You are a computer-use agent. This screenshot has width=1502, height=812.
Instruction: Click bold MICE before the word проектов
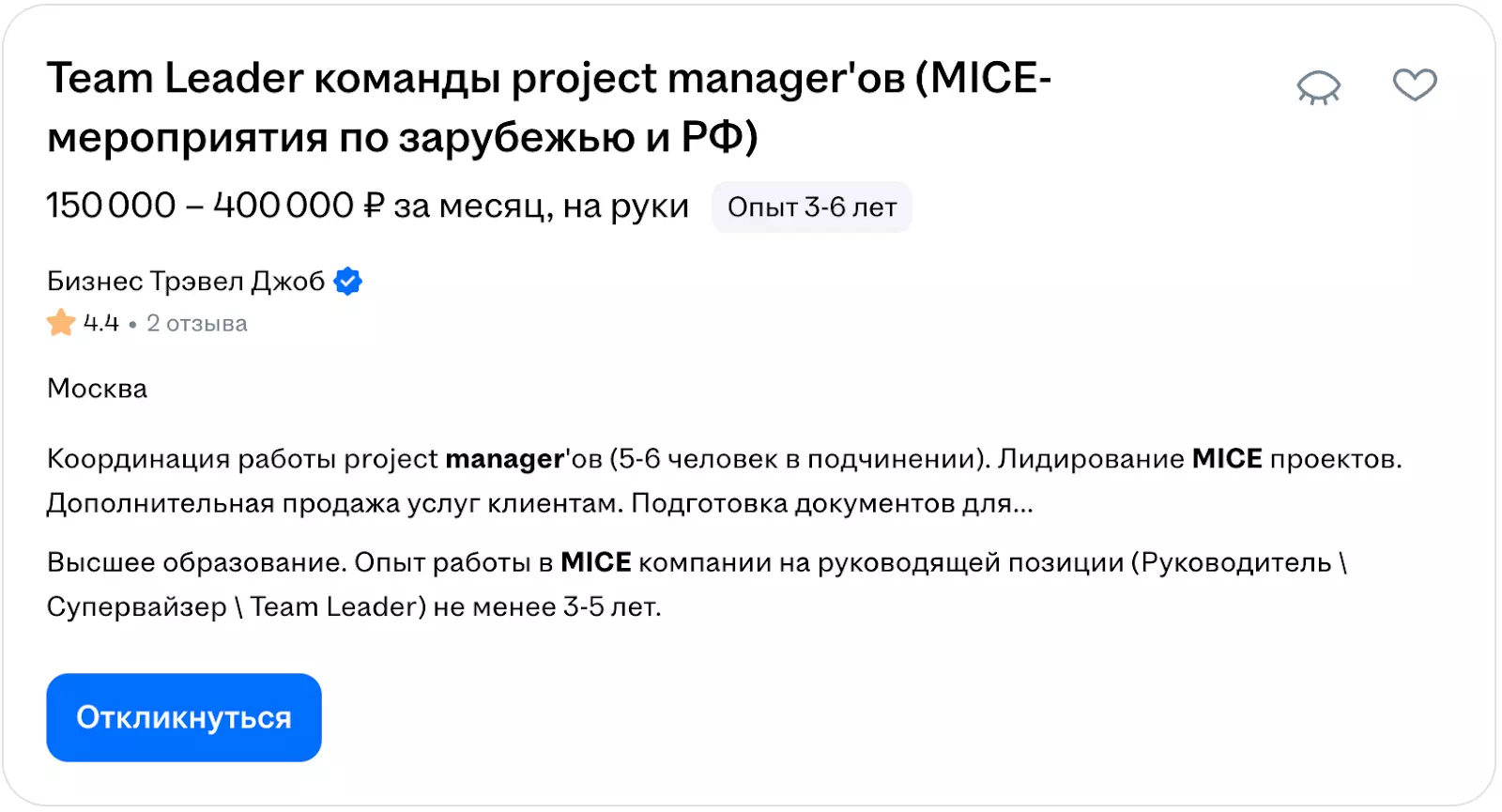(1226, 459)
